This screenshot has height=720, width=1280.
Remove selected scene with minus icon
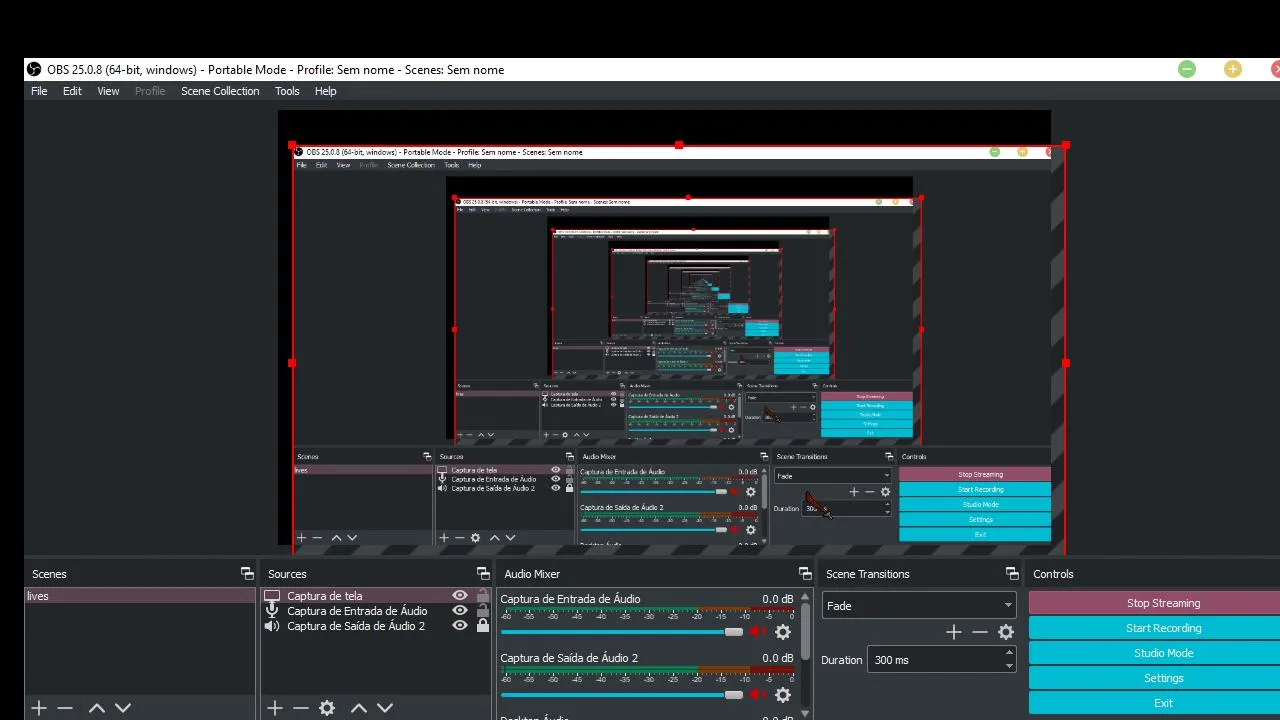tap(65, 708)
